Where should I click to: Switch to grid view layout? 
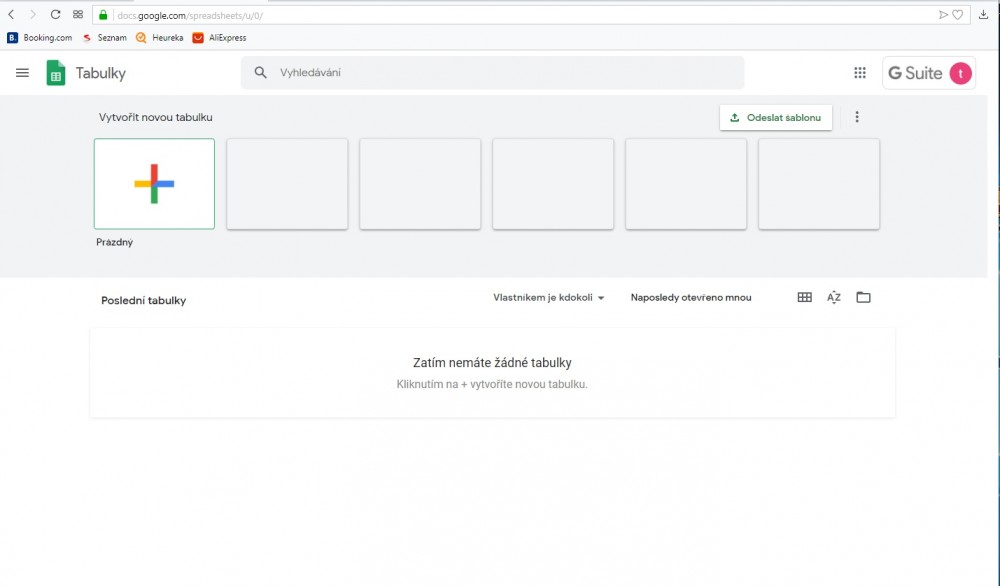coord(804,297)
